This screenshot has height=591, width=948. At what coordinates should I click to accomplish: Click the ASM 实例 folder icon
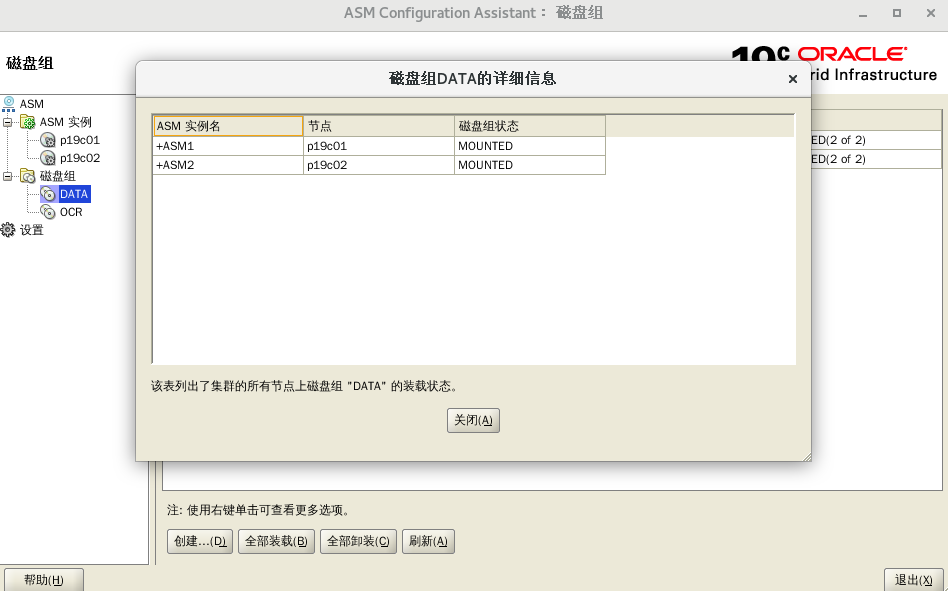(x=28, y=122)
